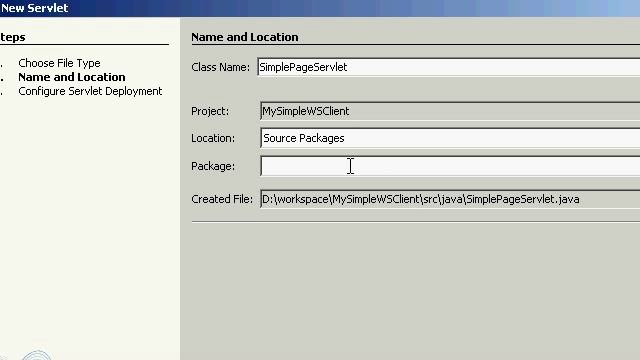Screen dimensions: 640x360
Task: Select the Name and Location step in the list
Action: (72, 77)
